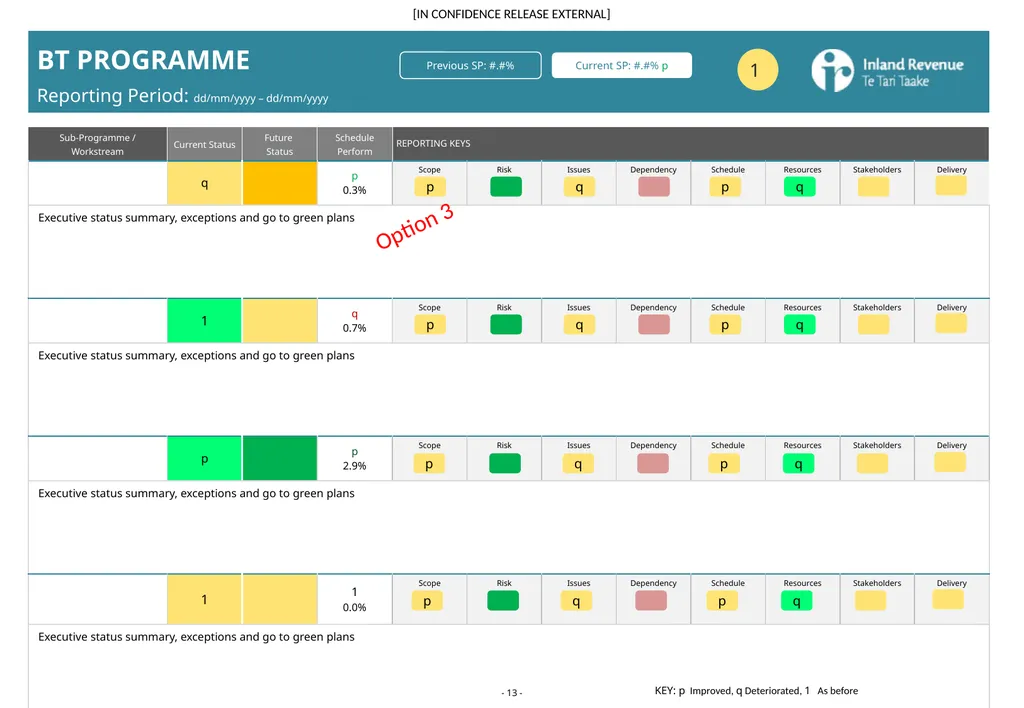Click the 0.0% schedule performance value

(x=355, y=607)
